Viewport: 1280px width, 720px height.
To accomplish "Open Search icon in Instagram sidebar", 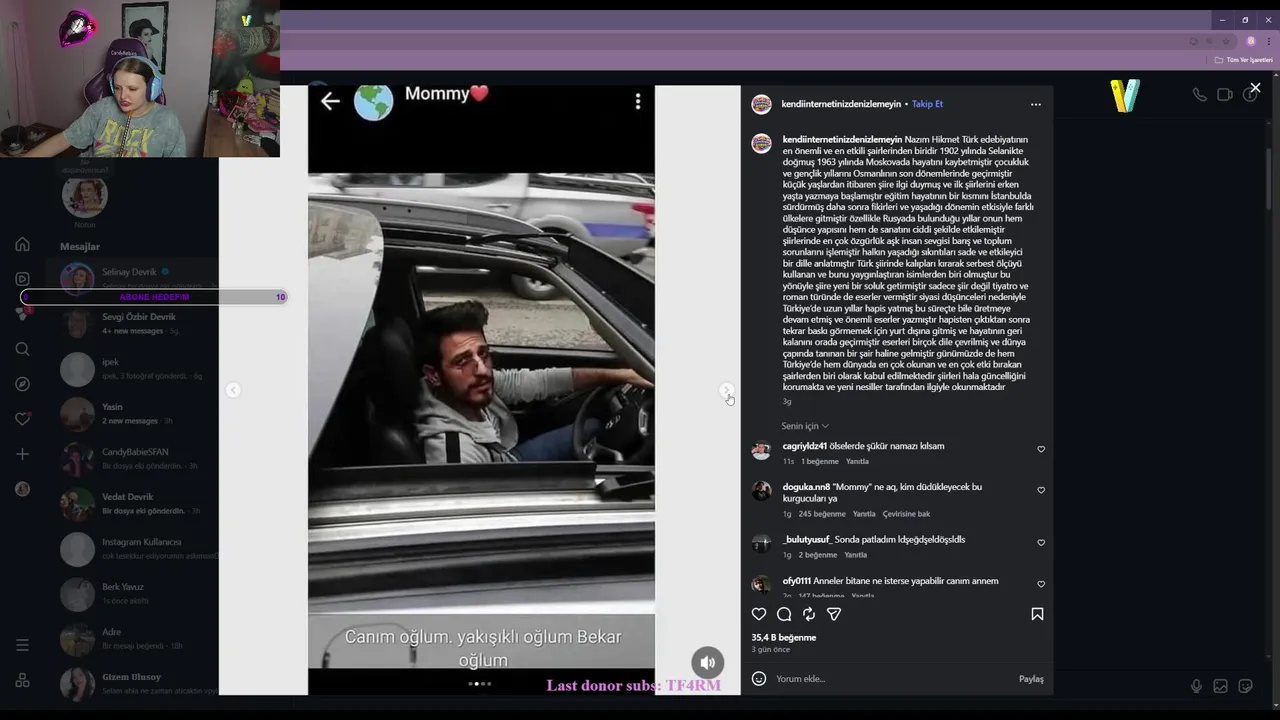I will coord(22,349).
